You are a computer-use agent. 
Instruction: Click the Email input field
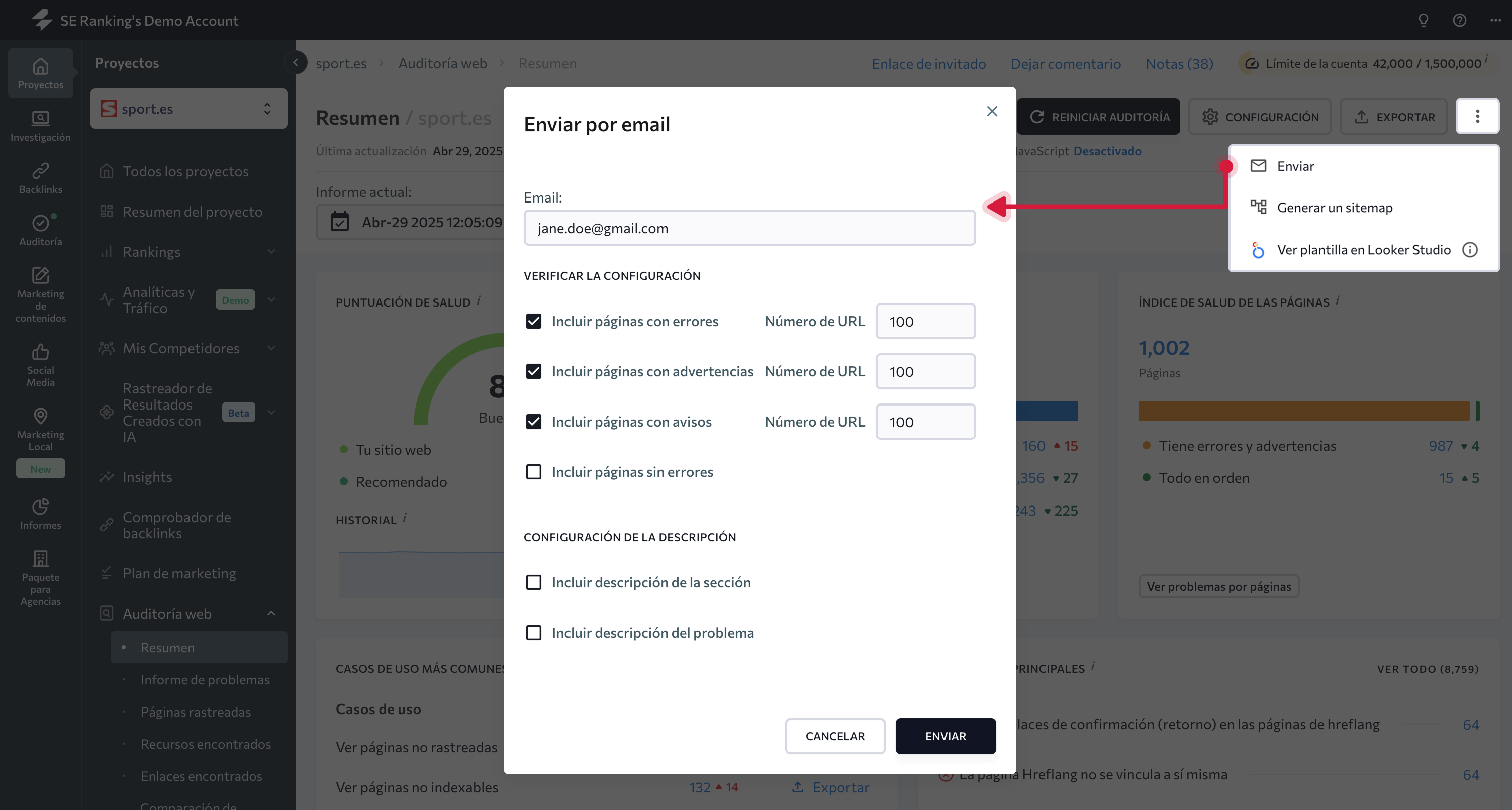[749, 228]
